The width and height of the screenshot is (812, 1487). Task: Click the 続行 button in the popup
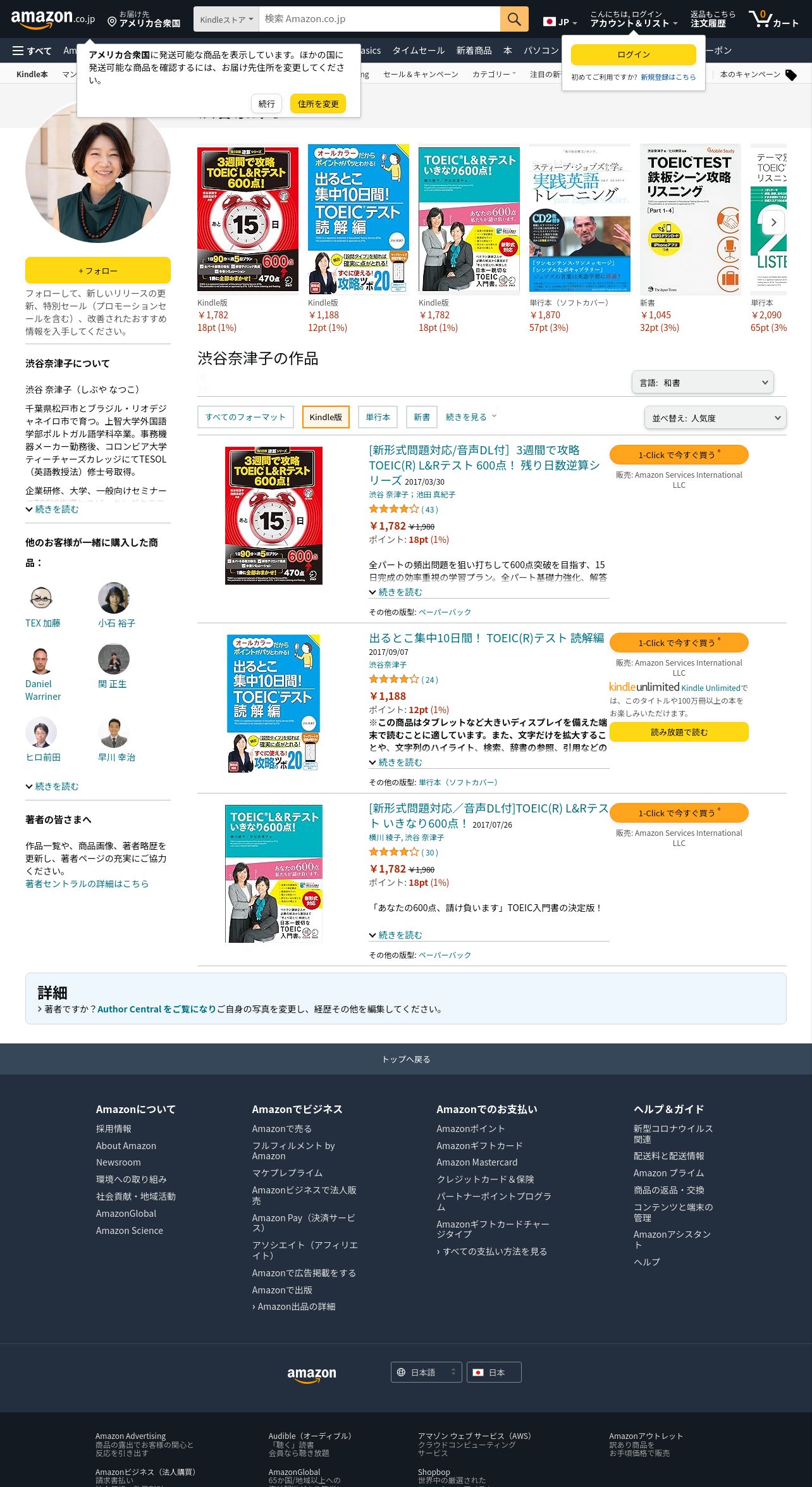point(267,104)
